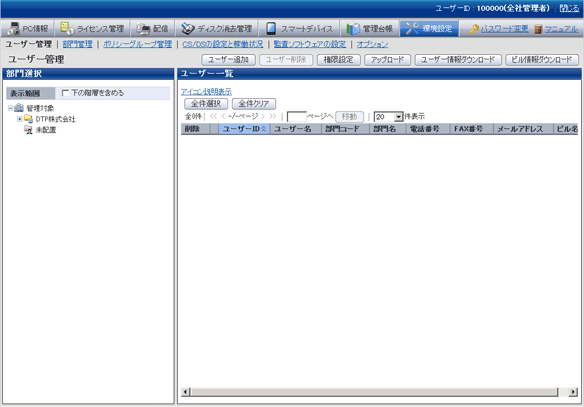The height and width of the screenshot is (407, 584).
Task: Go to 部門管理 submenu link
Action: click(77, 44)
